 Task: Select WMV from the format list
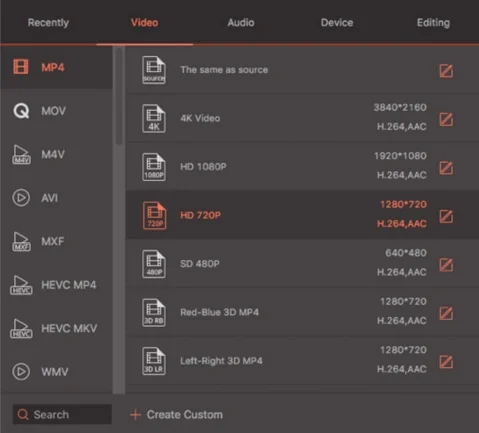click(56, 372)
